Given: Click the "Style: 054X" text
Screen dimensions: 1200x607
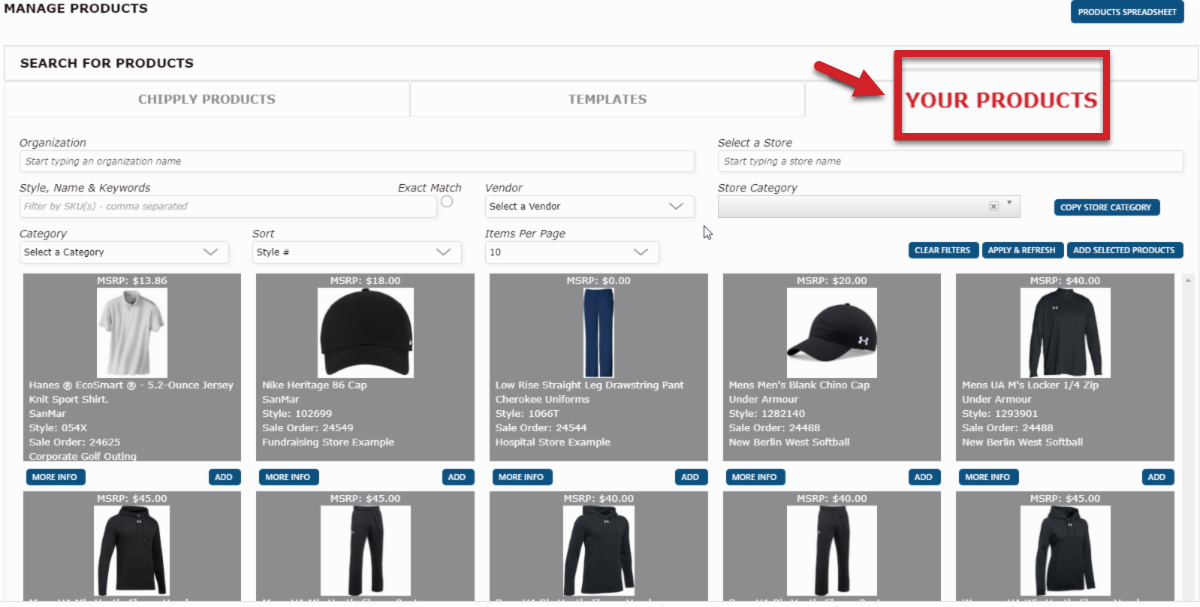Looking at the screenshot, I should tap(56, 428).
